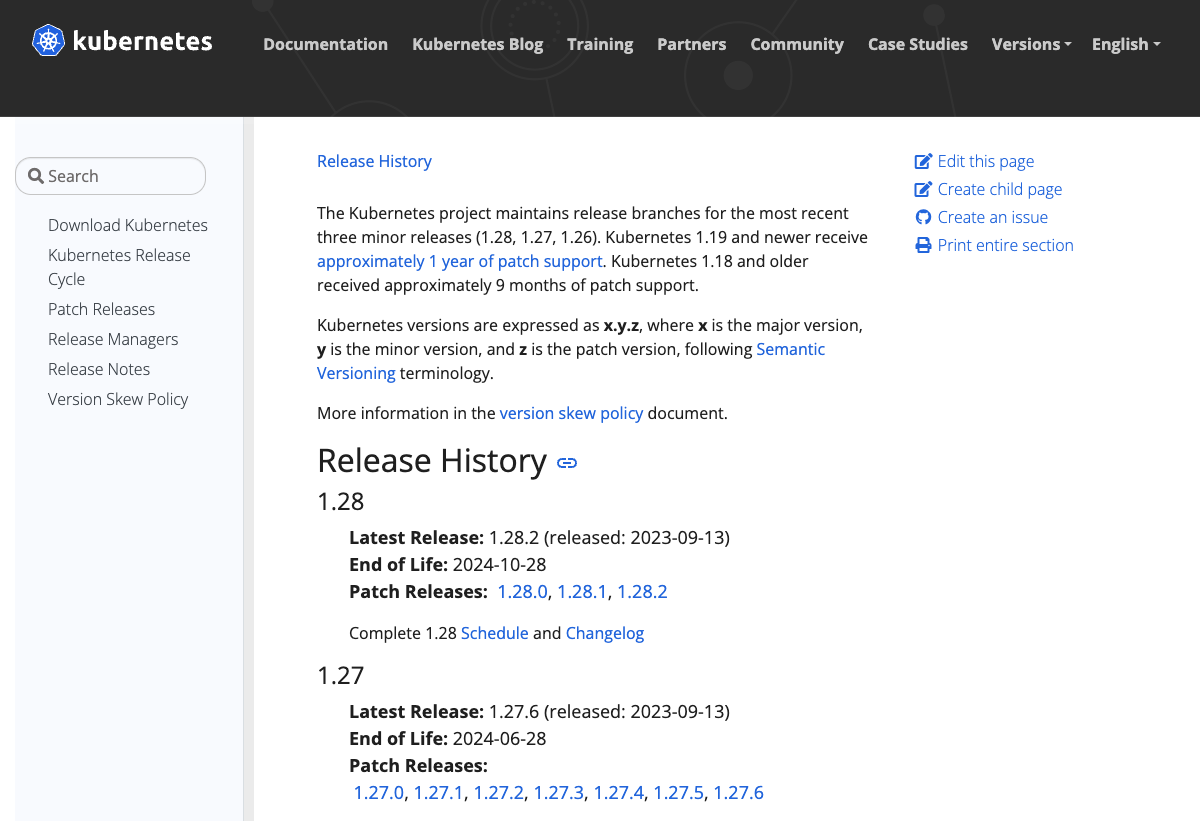The image size is (1200, 821).
Task: Open the Semantic Versioning link
Action: [790, 349]
